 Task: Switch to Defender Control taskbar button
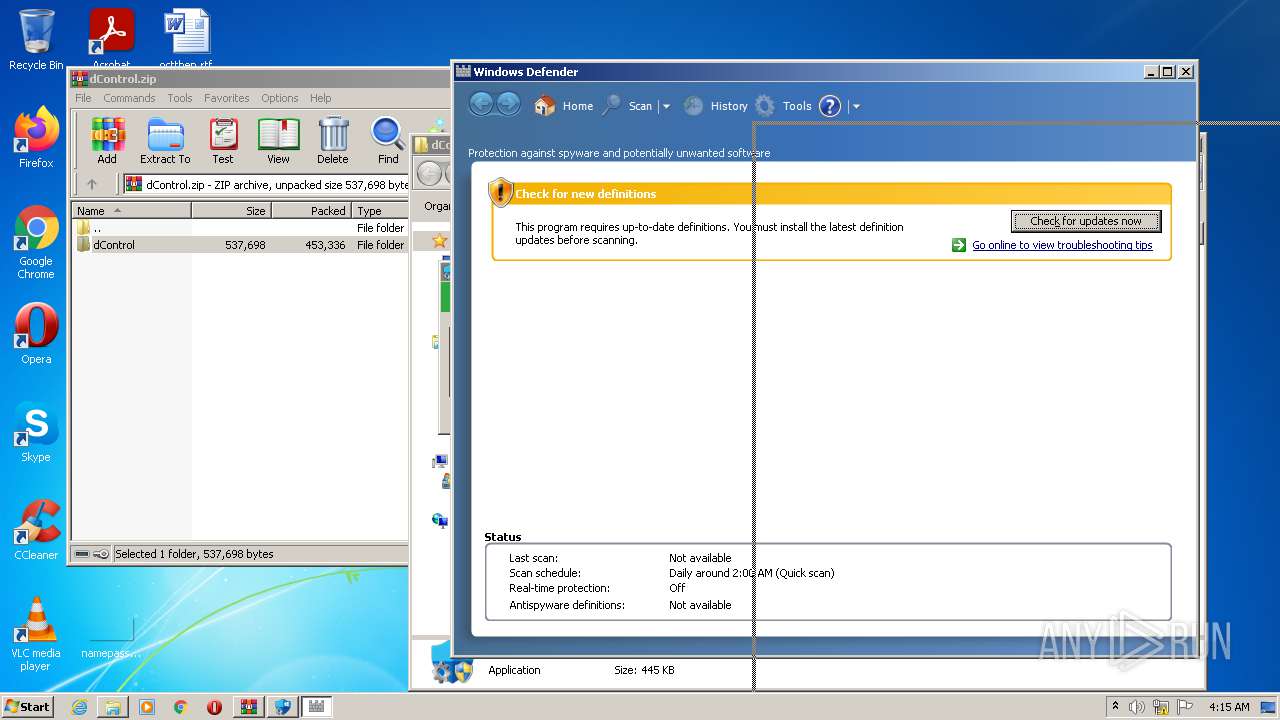282,707
